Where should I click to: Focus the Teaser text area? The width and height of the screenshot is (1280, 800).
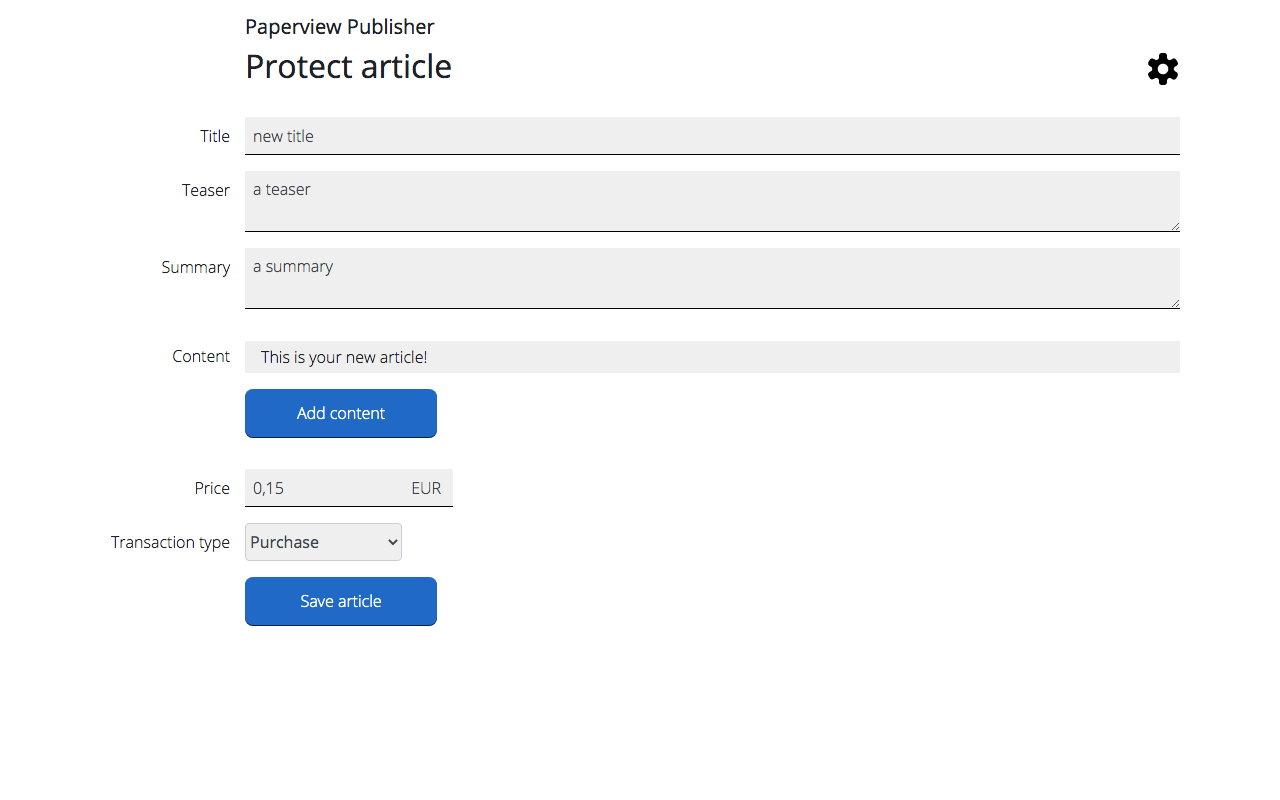pos(712,201)
